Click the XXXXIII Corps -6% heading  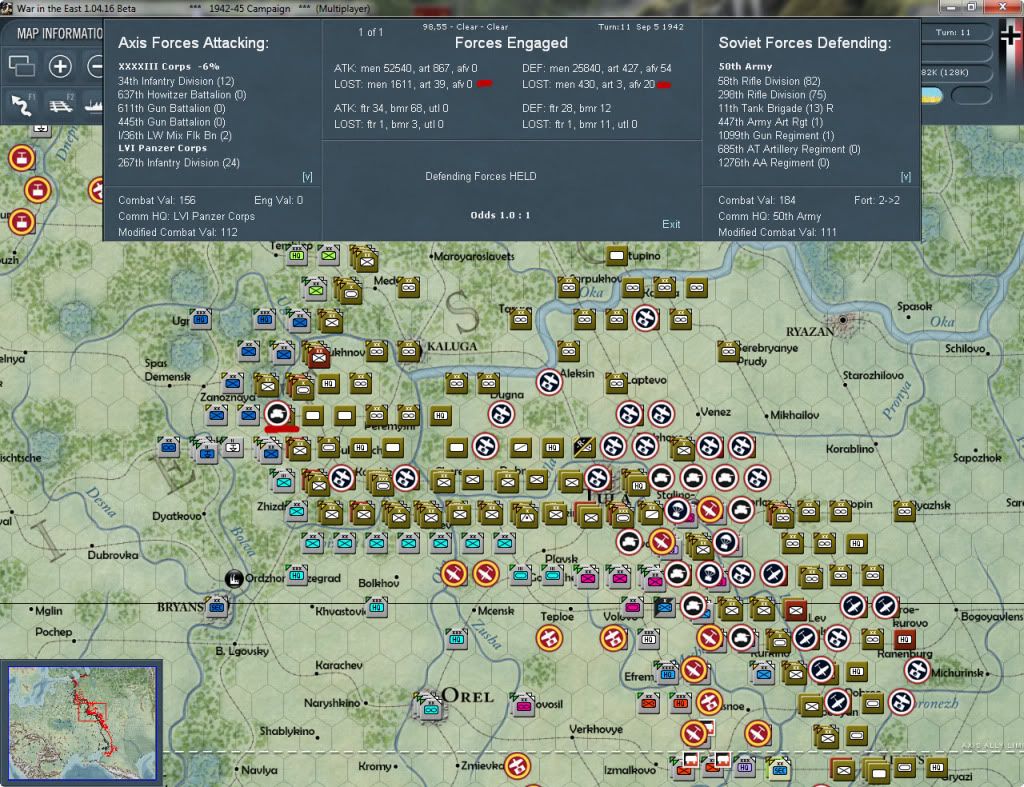point(168,67)
